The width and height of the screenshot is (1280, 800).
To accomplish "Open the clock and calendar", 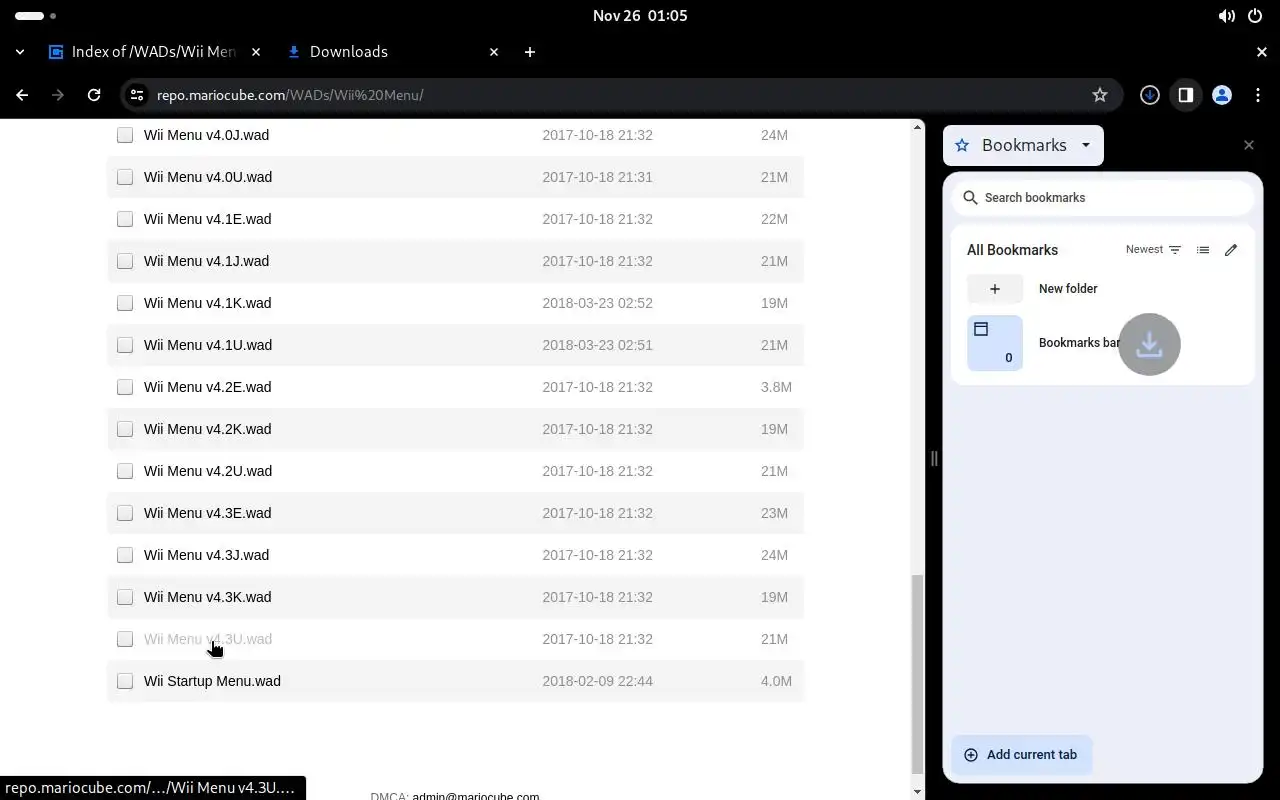I will pyautogui.click(x=640, y=16).
